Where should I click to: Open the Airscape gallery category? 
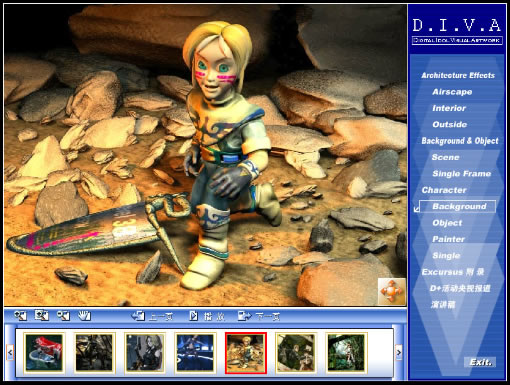tap(452, 92)
